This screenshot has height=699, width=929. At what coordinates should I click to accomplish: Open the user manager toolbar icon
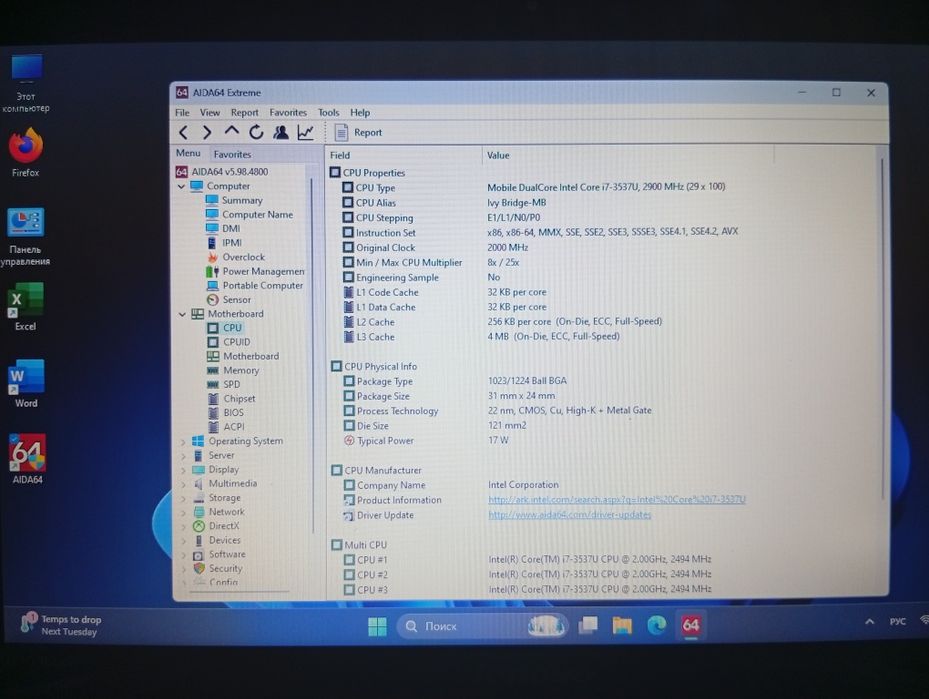tap(281, 132)
